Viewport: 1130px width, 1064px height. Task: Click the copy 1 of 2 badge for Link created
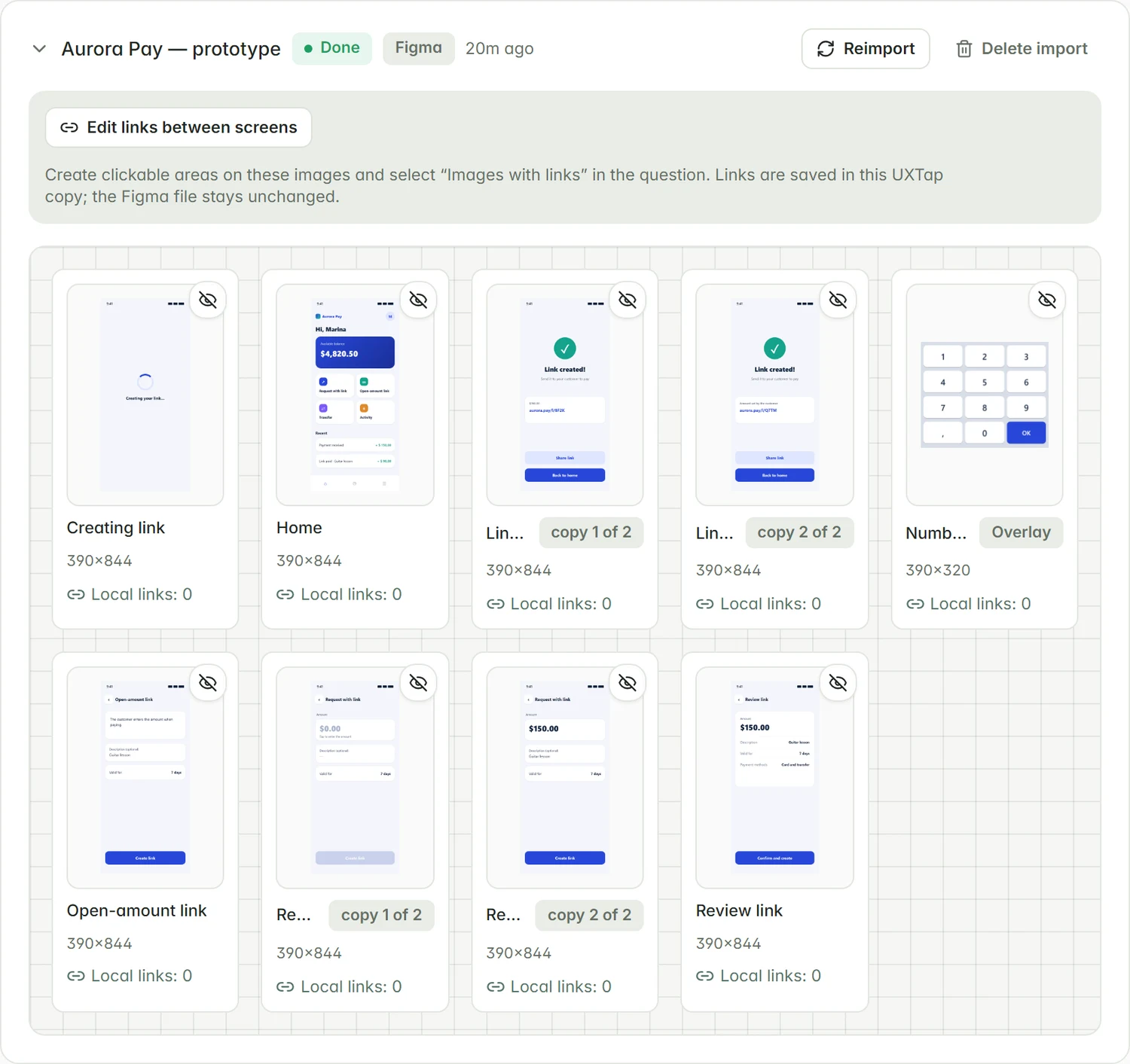coord(591,532)
